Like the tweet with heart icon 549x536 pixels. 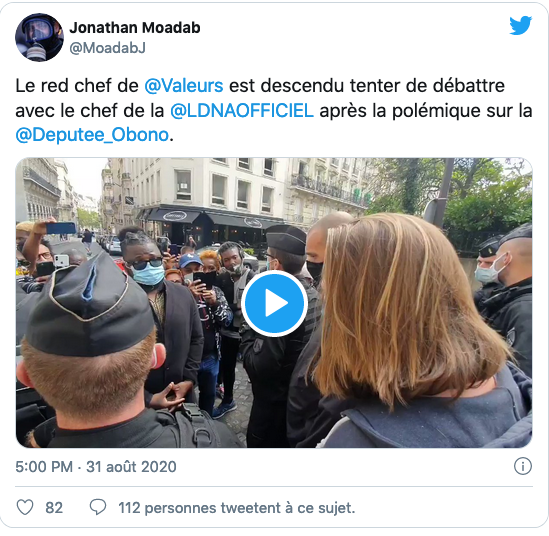[x=25, y=507]
